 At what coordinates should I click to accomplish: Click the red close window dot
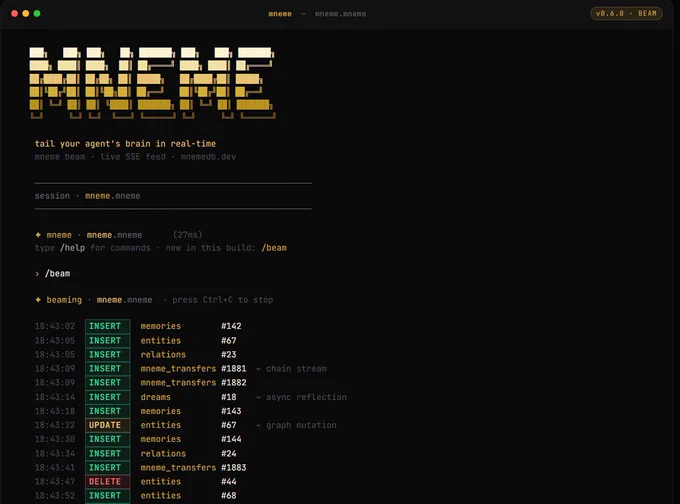click(x=14, y=13)
